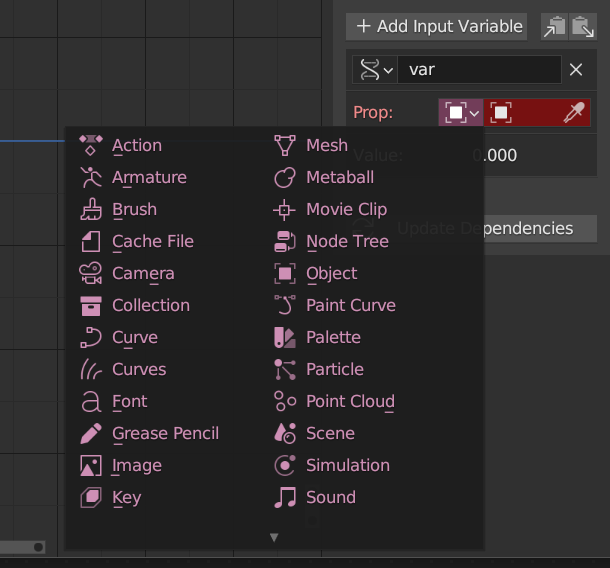Click the Sound music note icon

[x=285, y=497]
